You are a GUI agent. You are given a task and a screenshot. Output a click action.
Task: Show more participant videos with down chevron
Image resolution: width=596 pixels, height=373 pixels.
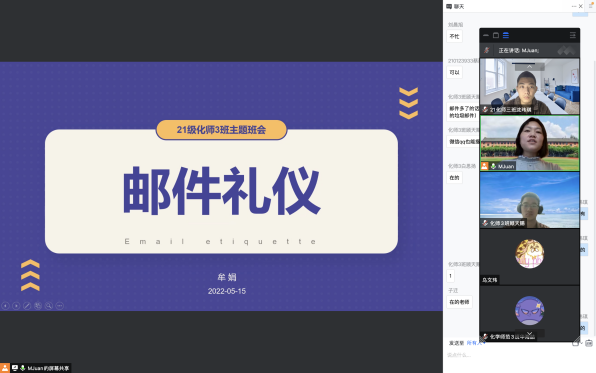[529, 333]
